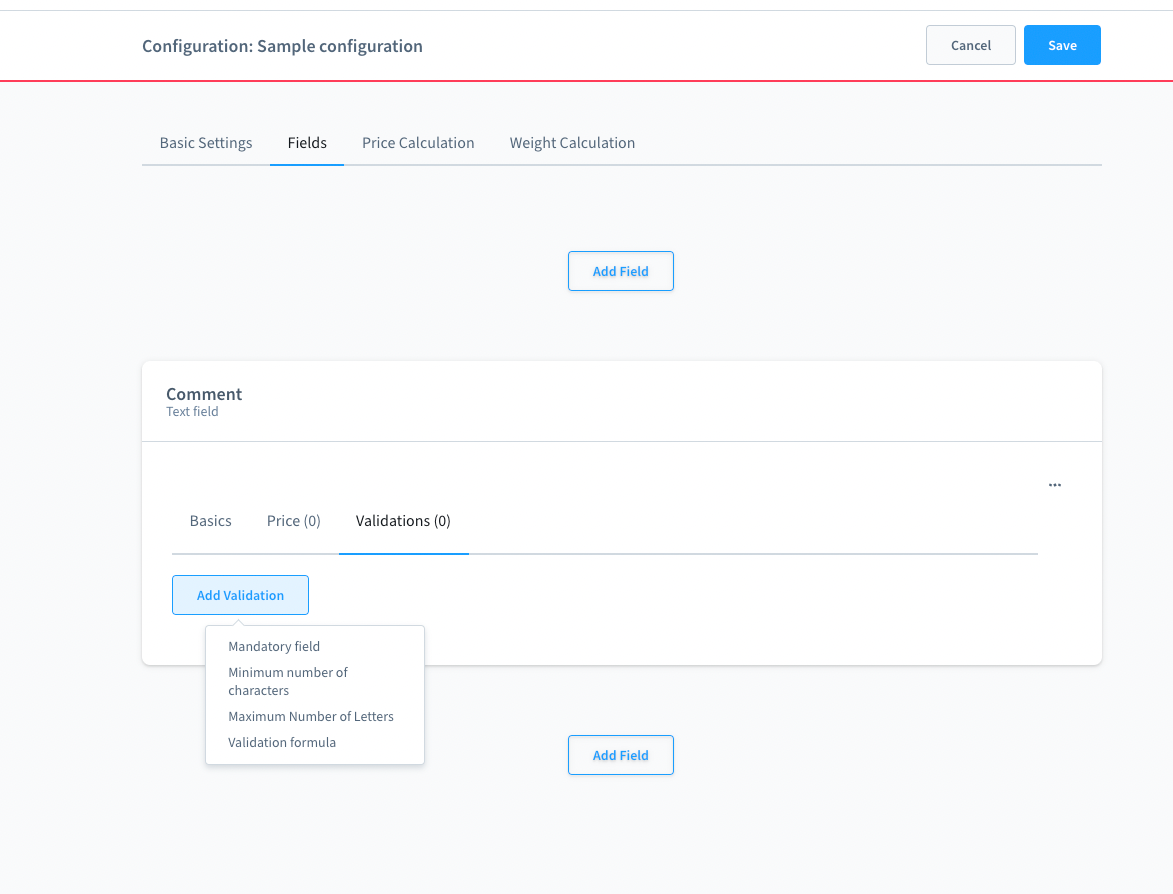Viewport: 1173px width, 894px height.
Task: Pick Maximum Number of Letters option
Action: [311, 717]
